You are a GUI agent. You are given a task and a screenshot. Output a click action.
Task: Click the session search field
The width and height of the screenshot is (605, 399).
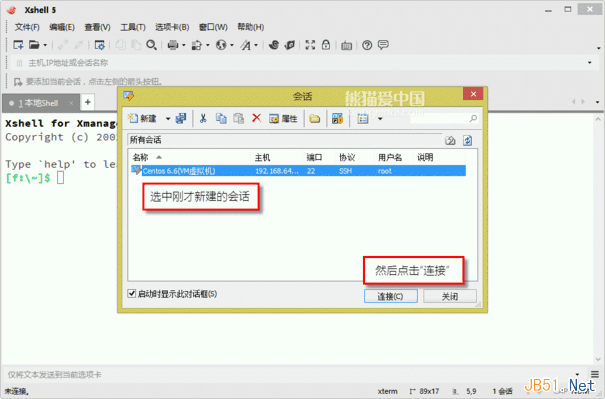point(444,118)
